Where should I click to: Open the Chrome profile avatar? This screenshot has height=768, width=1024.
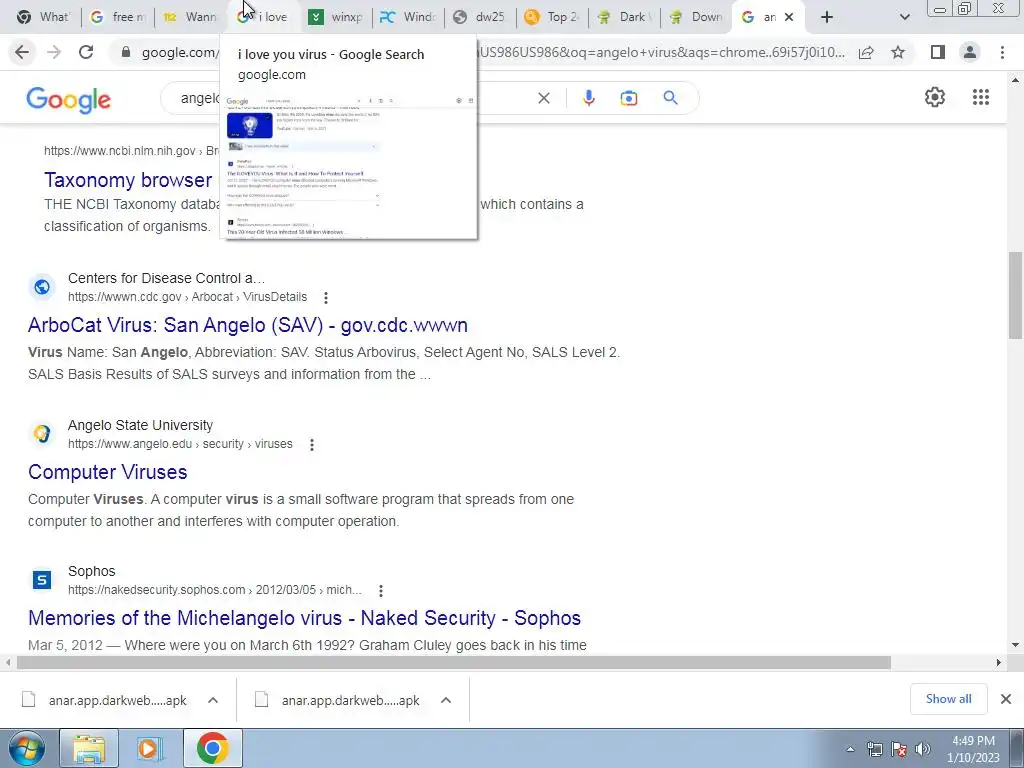point(970,52)
